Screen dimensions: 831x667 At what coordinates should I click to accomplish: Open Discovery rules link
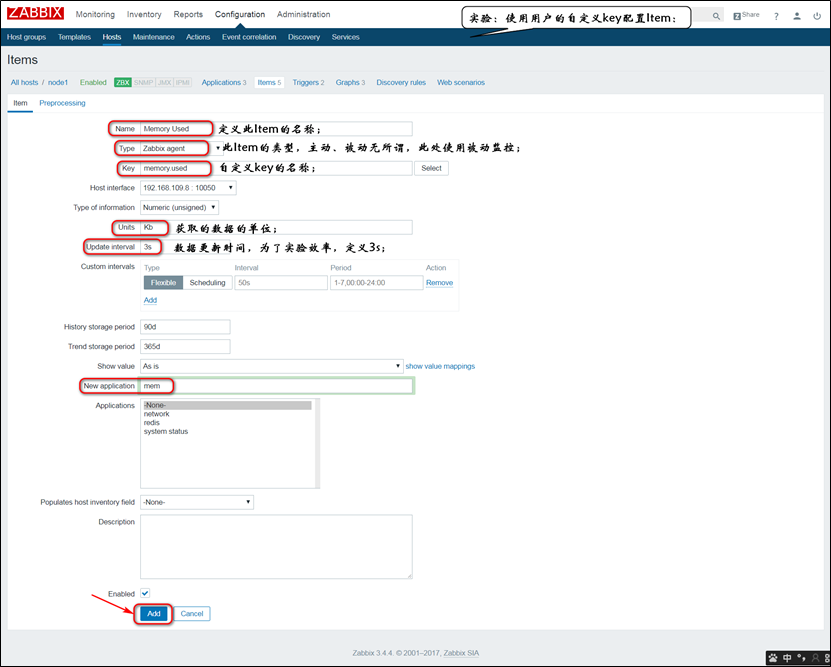[x=401, y=83]
